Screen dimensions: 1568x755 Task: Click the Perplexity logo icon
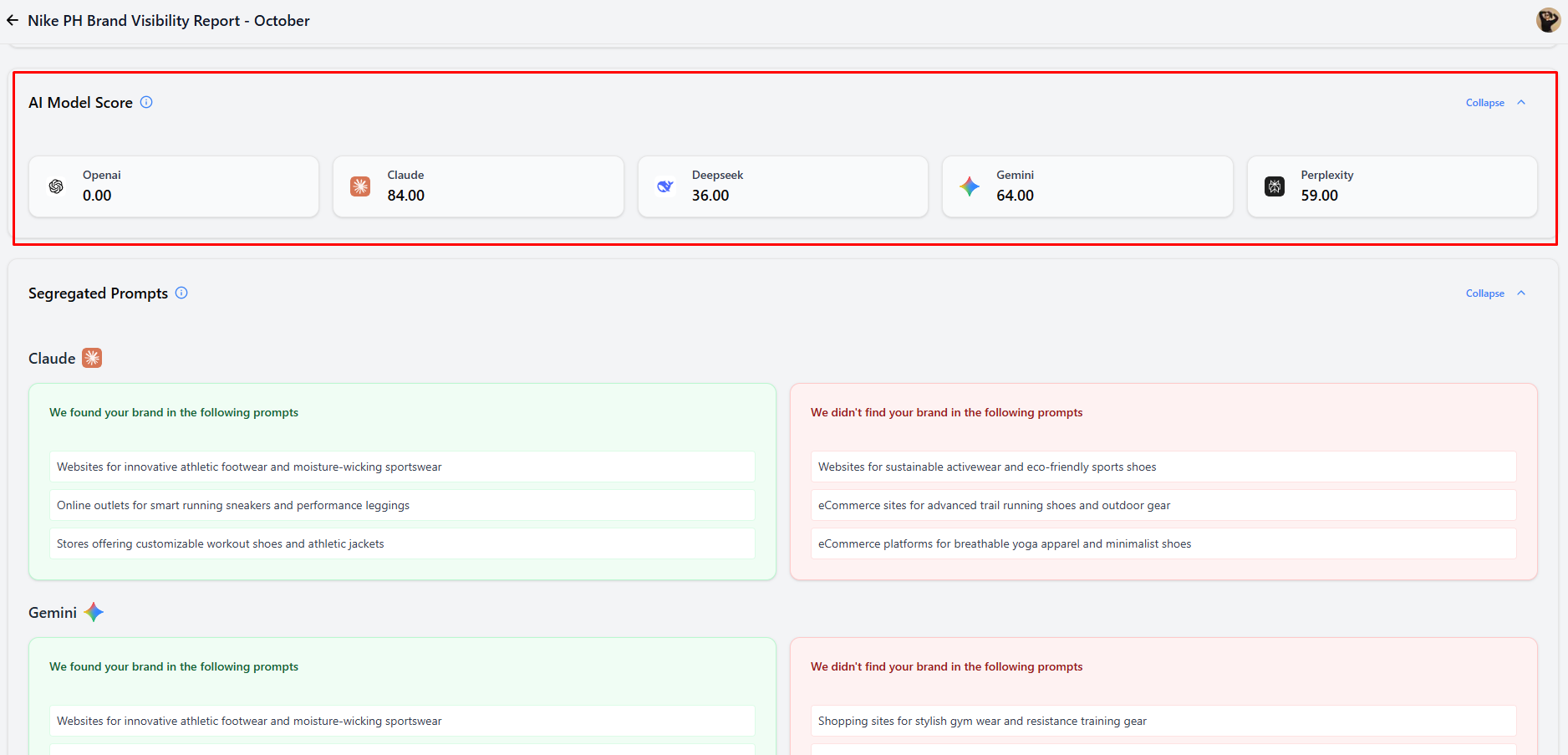(1274, 186)
